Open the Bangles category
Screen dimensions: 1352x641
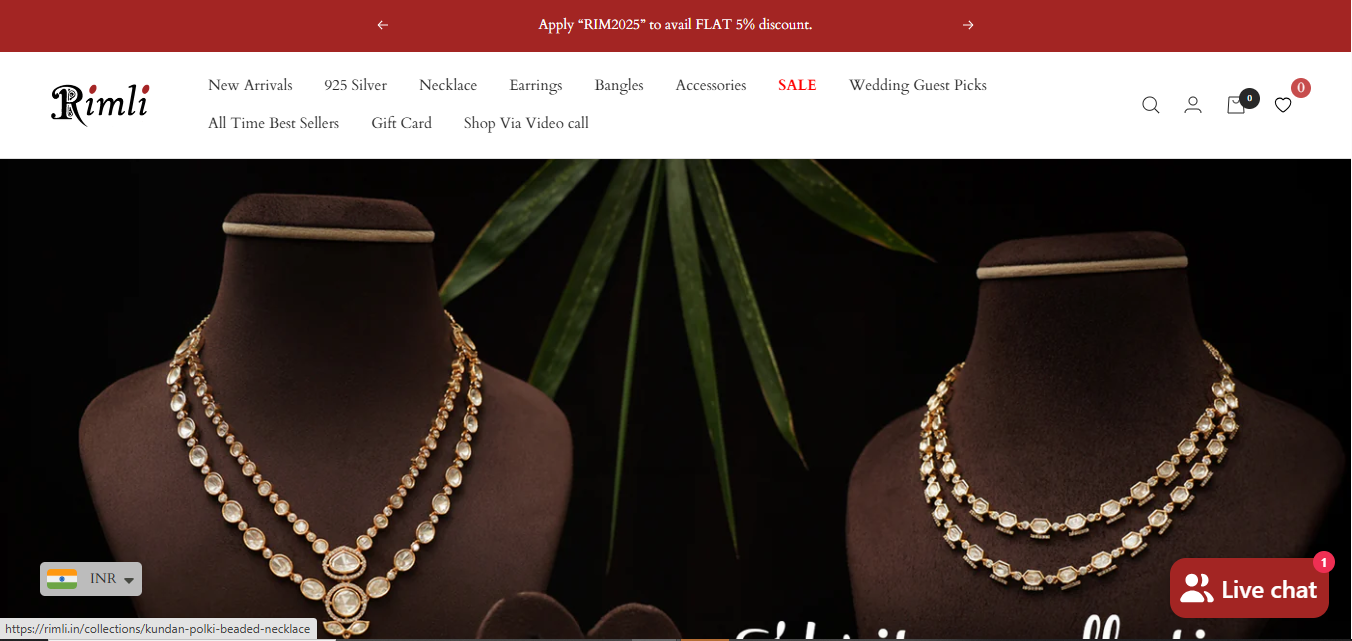[619, 86]
